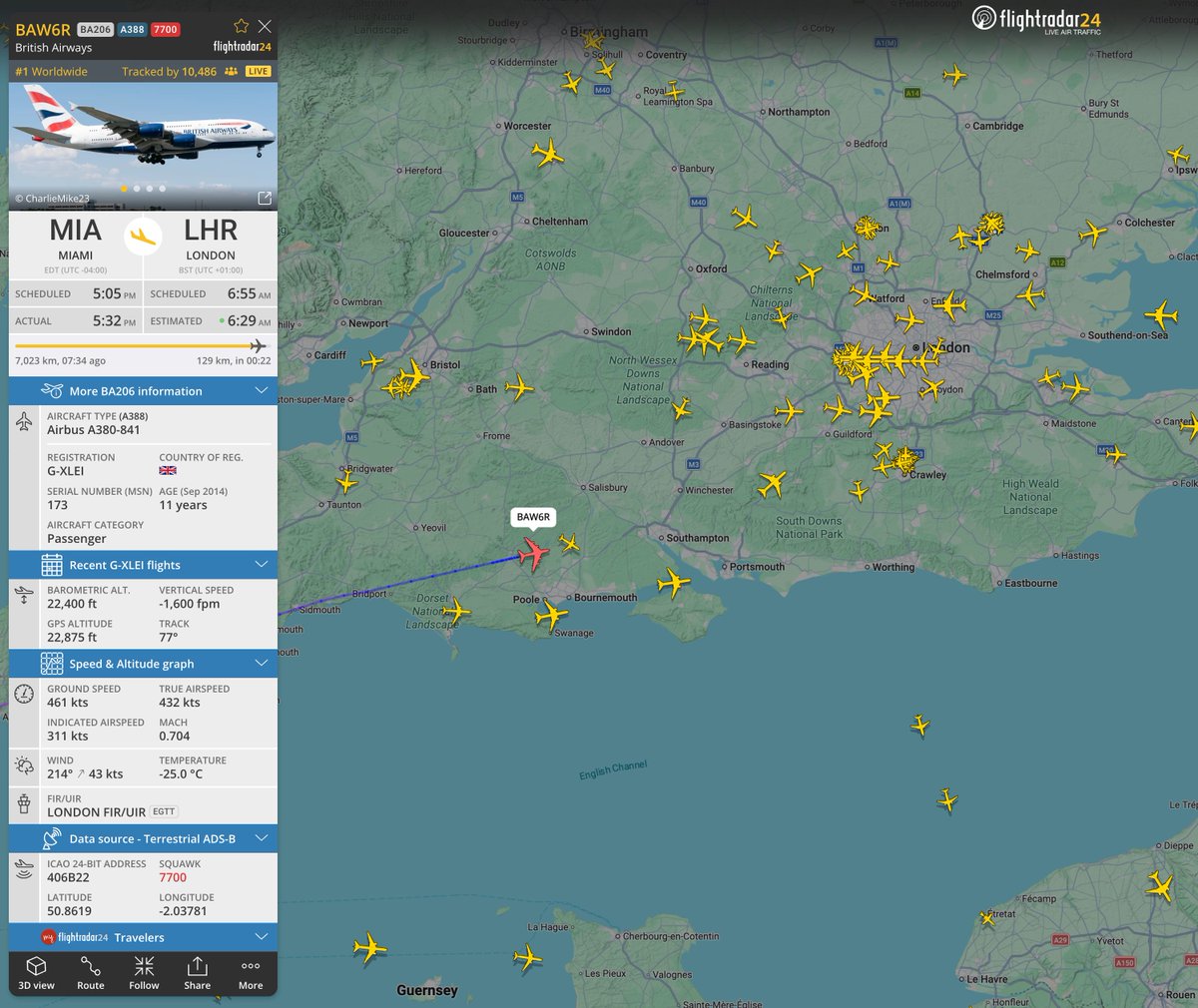Toggle the favorite star for flight BAW6R
The width and height of the screenshot is (1198, 1008).
[241, 26]
